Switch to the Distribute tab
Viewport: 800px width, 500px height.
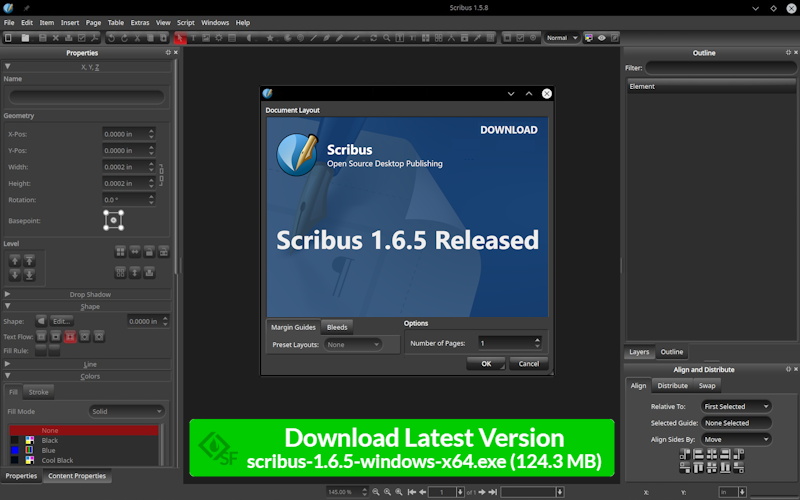click(672, 385)
